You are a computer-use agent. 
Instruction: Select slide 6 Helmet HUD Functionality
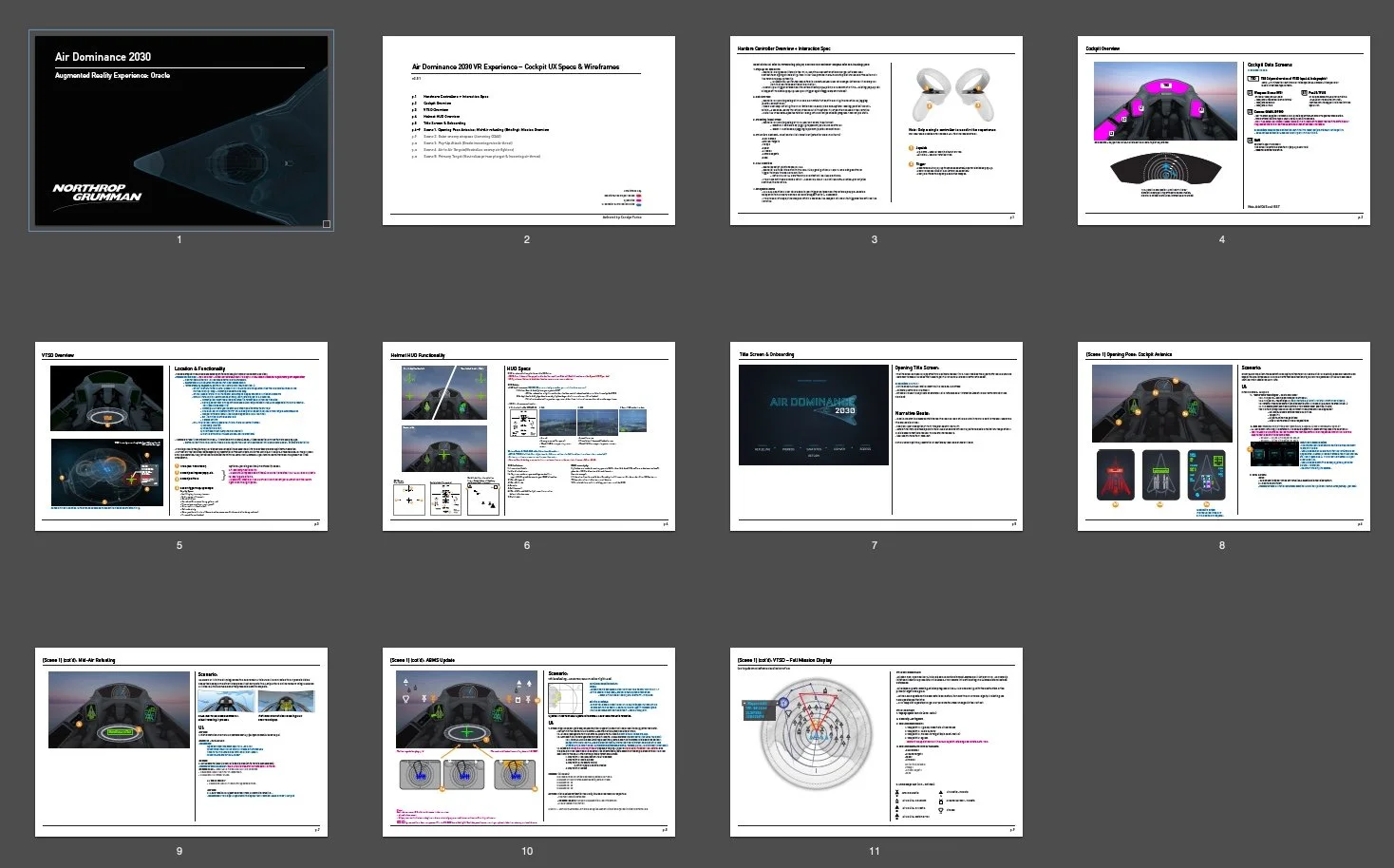point(528,436)
